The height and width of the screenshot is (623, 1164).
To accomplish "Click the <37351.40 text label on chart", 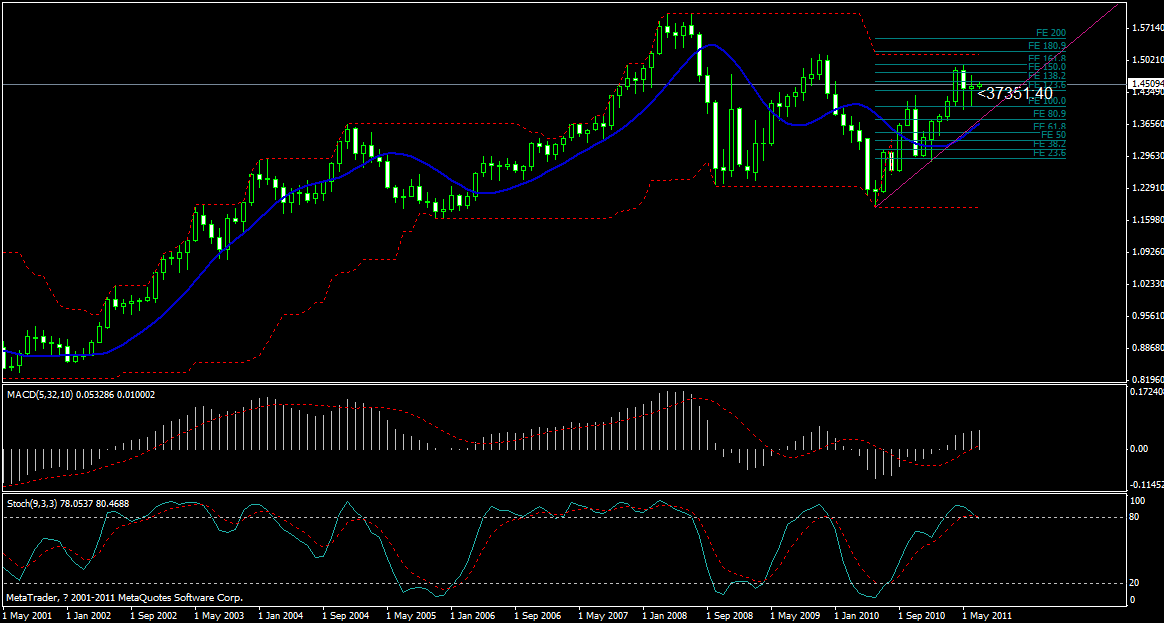I will coord(1014,94).
